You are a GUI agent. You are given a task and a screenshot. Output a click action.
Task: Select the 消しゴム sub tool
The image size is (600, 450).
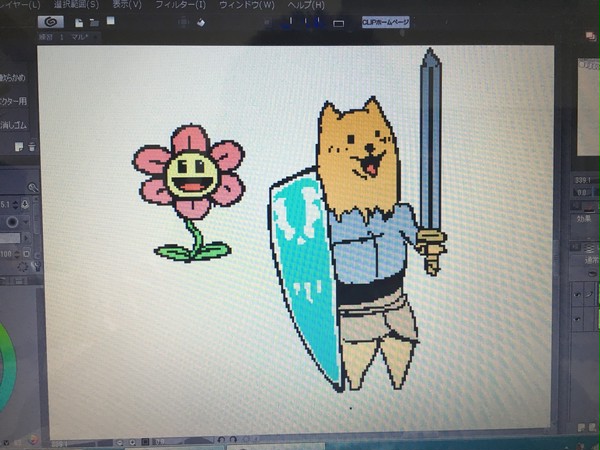point(13,125)
